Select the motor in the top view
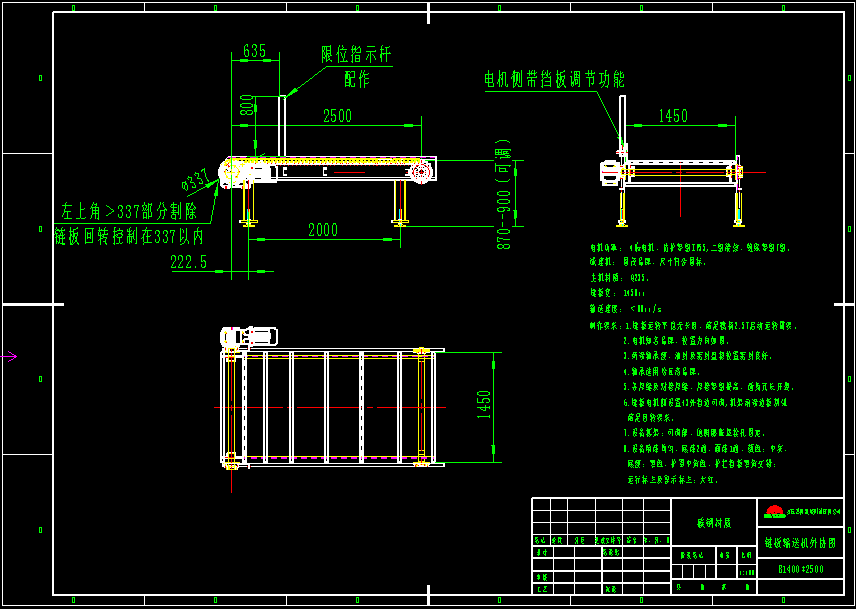The height and width of the screenshot is (609, 856). point(250,337)
